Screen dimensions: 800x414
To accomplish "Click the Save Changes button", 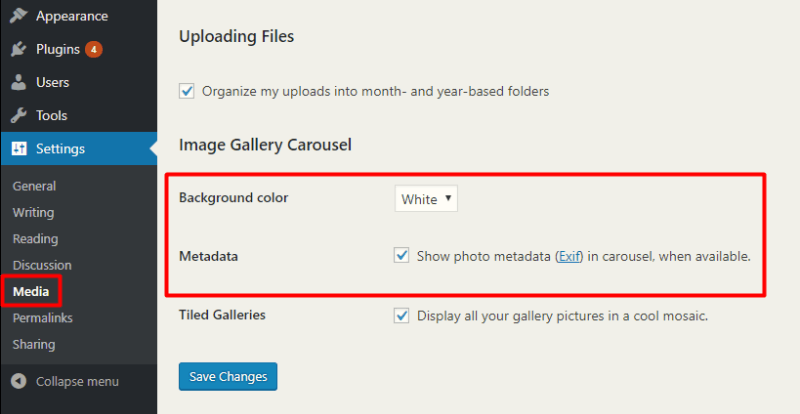I will pos(228,377).
